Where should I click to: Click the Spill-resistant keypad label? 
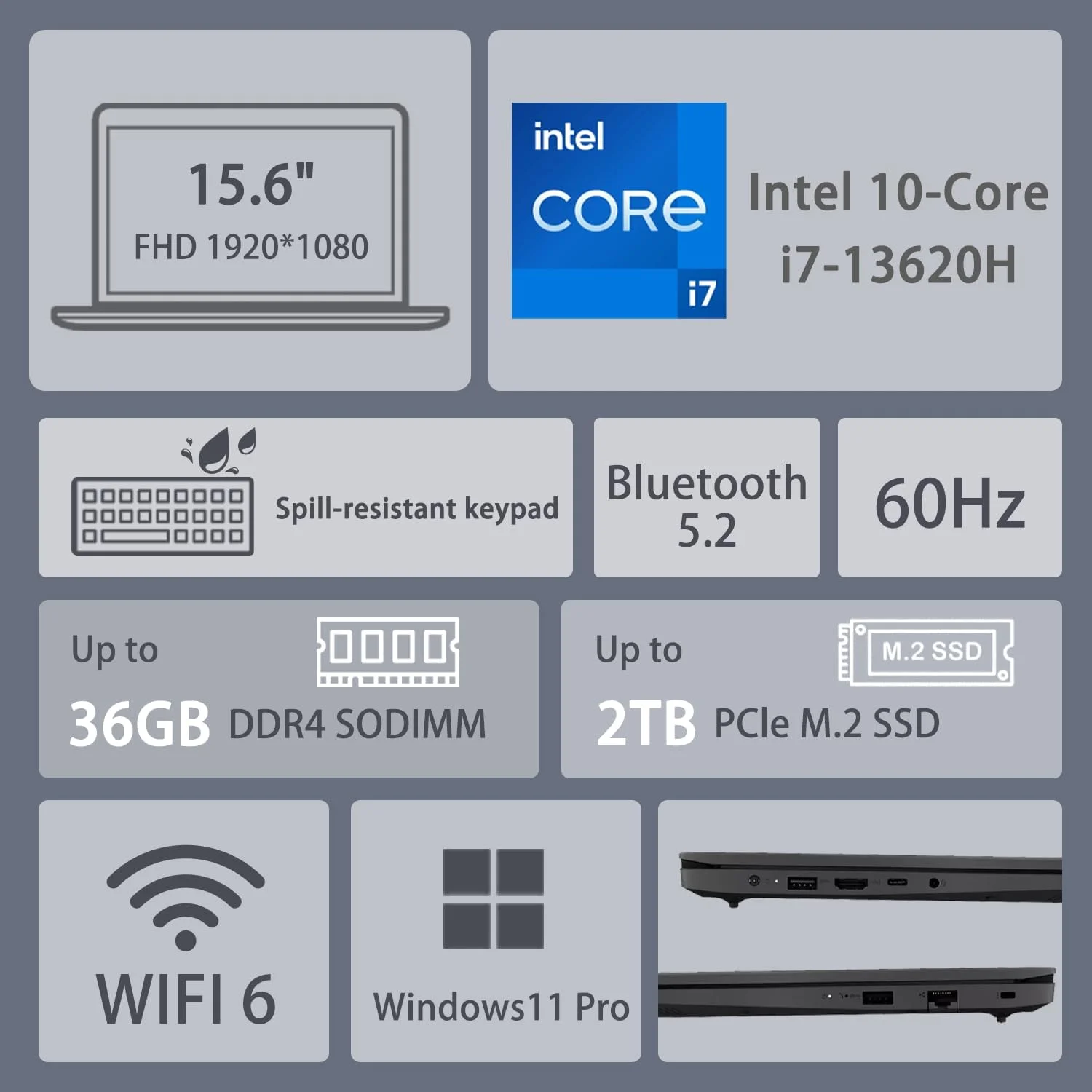pyautogui.click(x=417, y=509)
